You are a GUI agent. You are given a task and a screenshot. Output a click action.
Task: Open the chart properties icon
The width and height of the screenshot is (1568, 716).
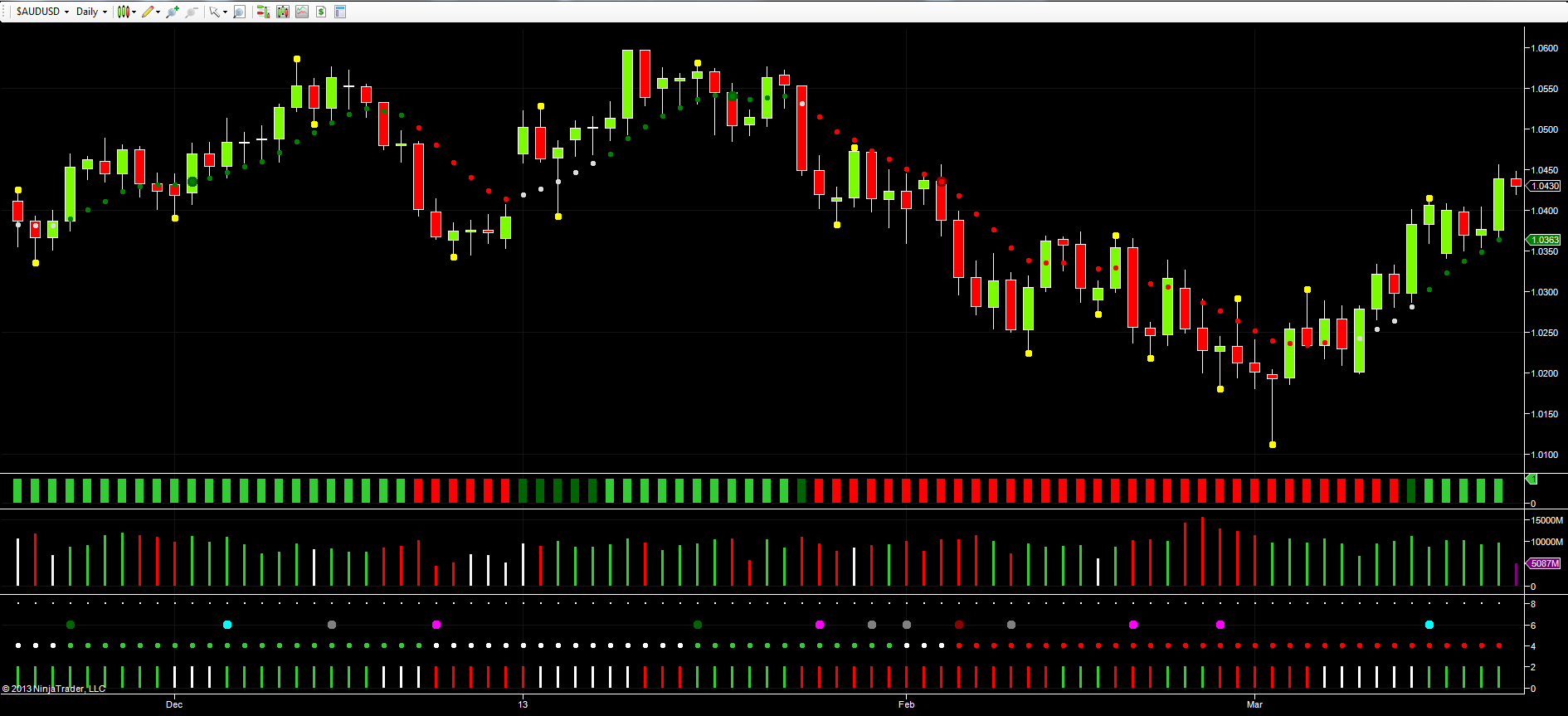pos(340,12)
